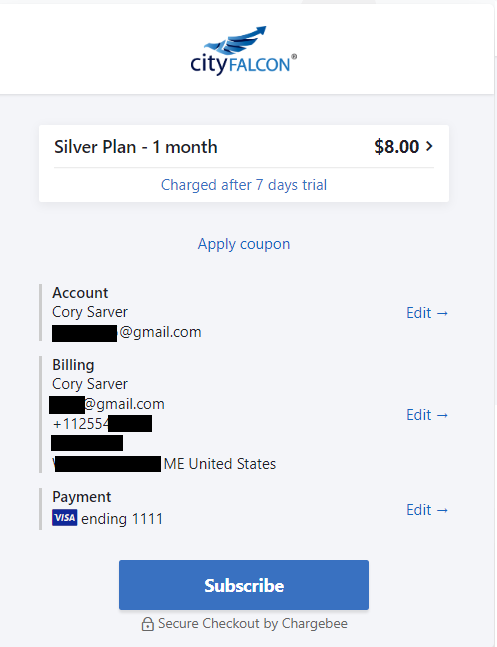Screen dimensions: 497x647
Task: Click the Subscribe button
Action: click(244, 585)
